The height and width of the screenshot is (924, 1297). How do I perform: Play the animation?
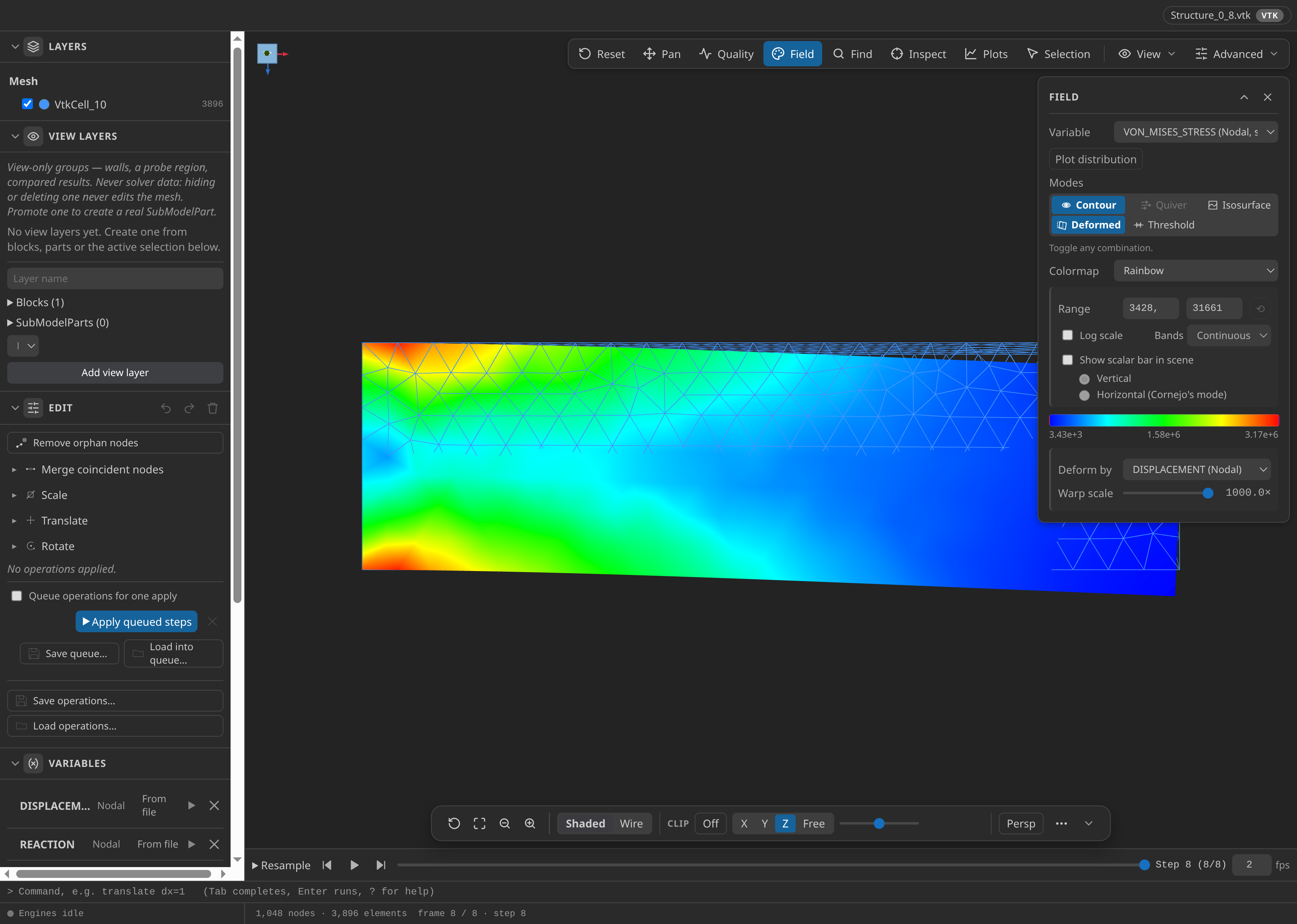tap(354, 865)
